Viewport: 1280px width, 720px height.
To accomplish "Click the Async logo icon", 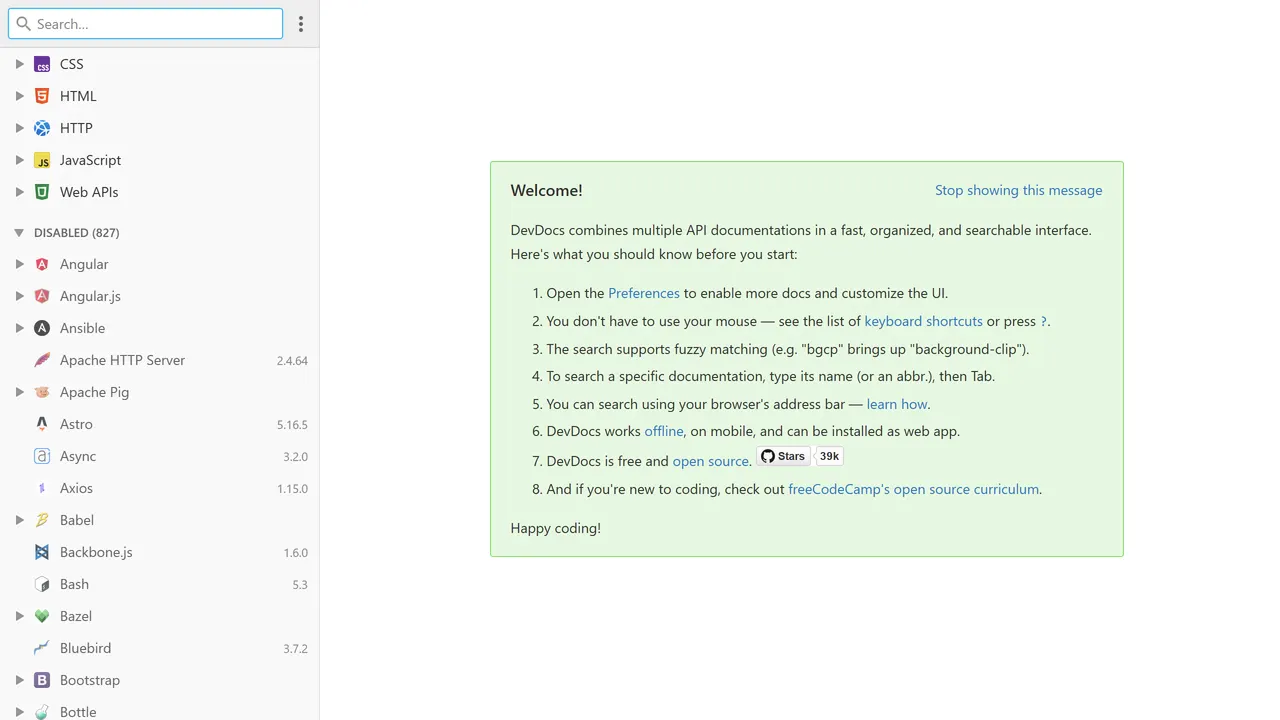I will pyautogui.click(x=42, y=456).
